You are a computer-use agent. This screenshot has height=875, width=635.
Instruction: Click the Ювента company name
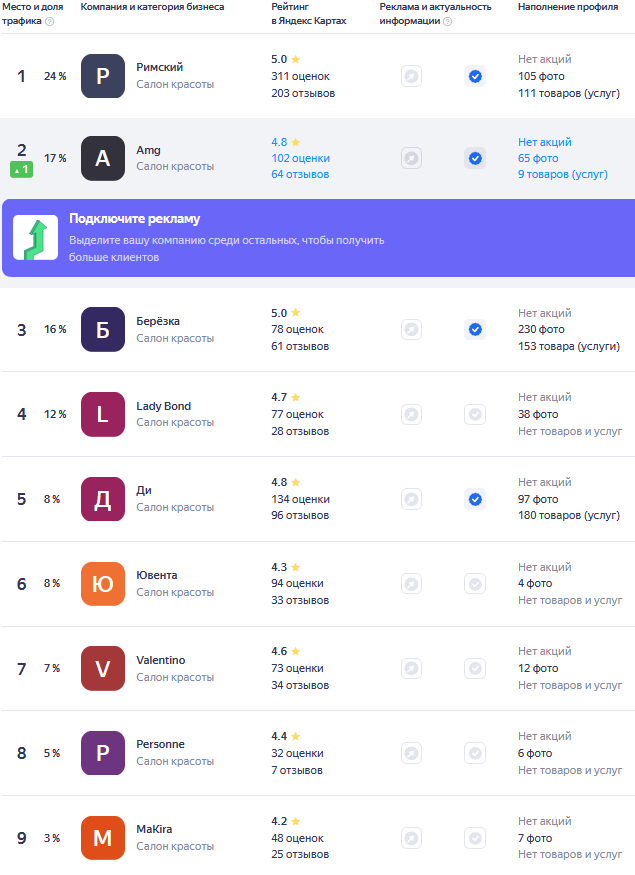pyautogui.click(x=157, y=575)
